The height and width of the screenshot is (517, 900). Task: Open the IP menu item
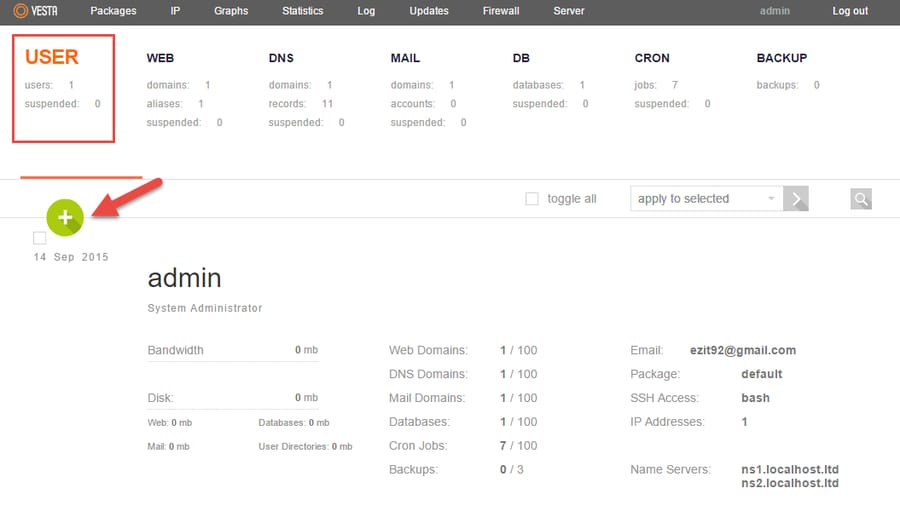(x=175, y=11)
